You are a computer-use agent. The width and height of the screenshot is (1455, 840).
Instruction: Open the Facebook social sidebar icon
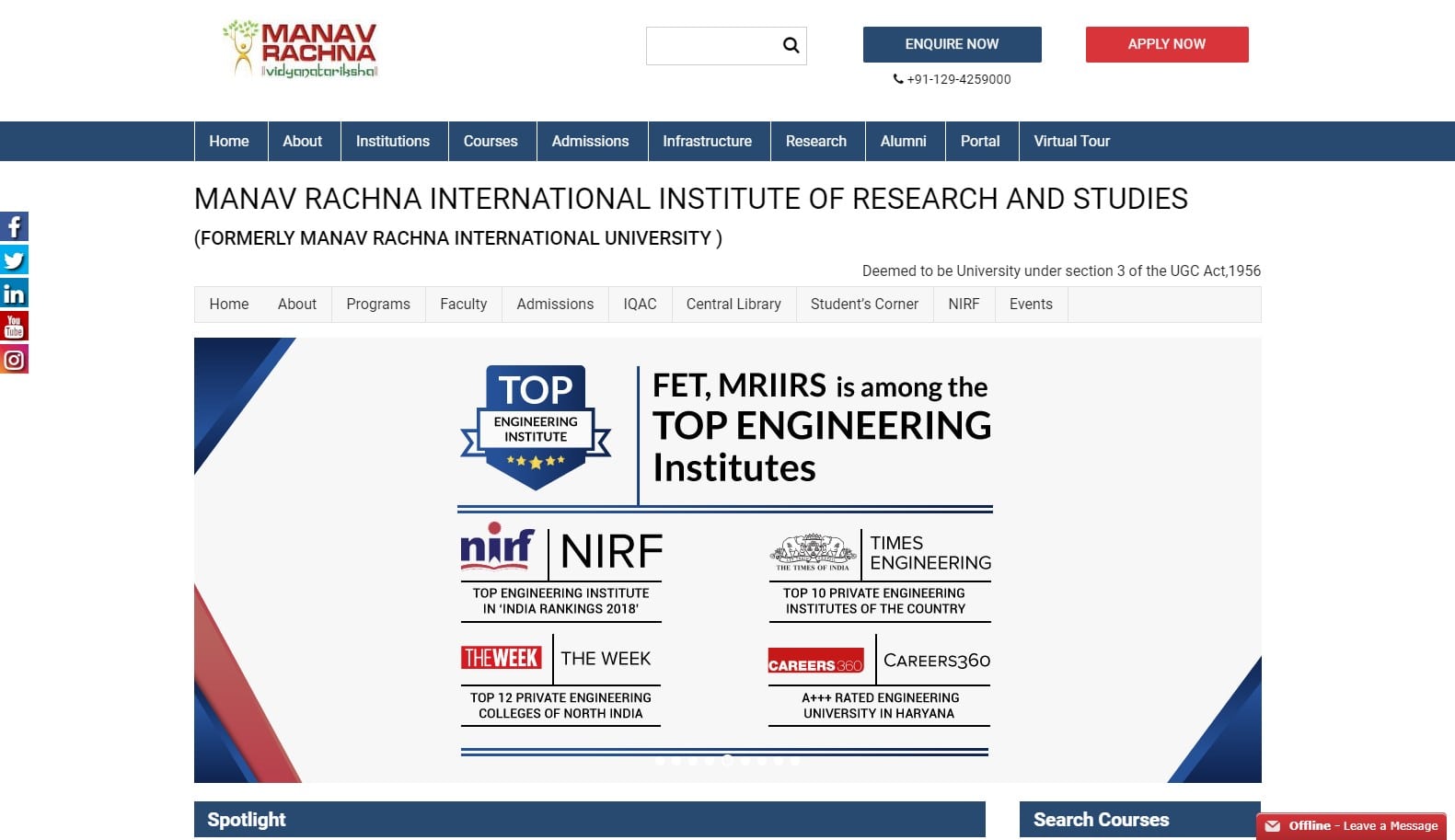[14, 226]
